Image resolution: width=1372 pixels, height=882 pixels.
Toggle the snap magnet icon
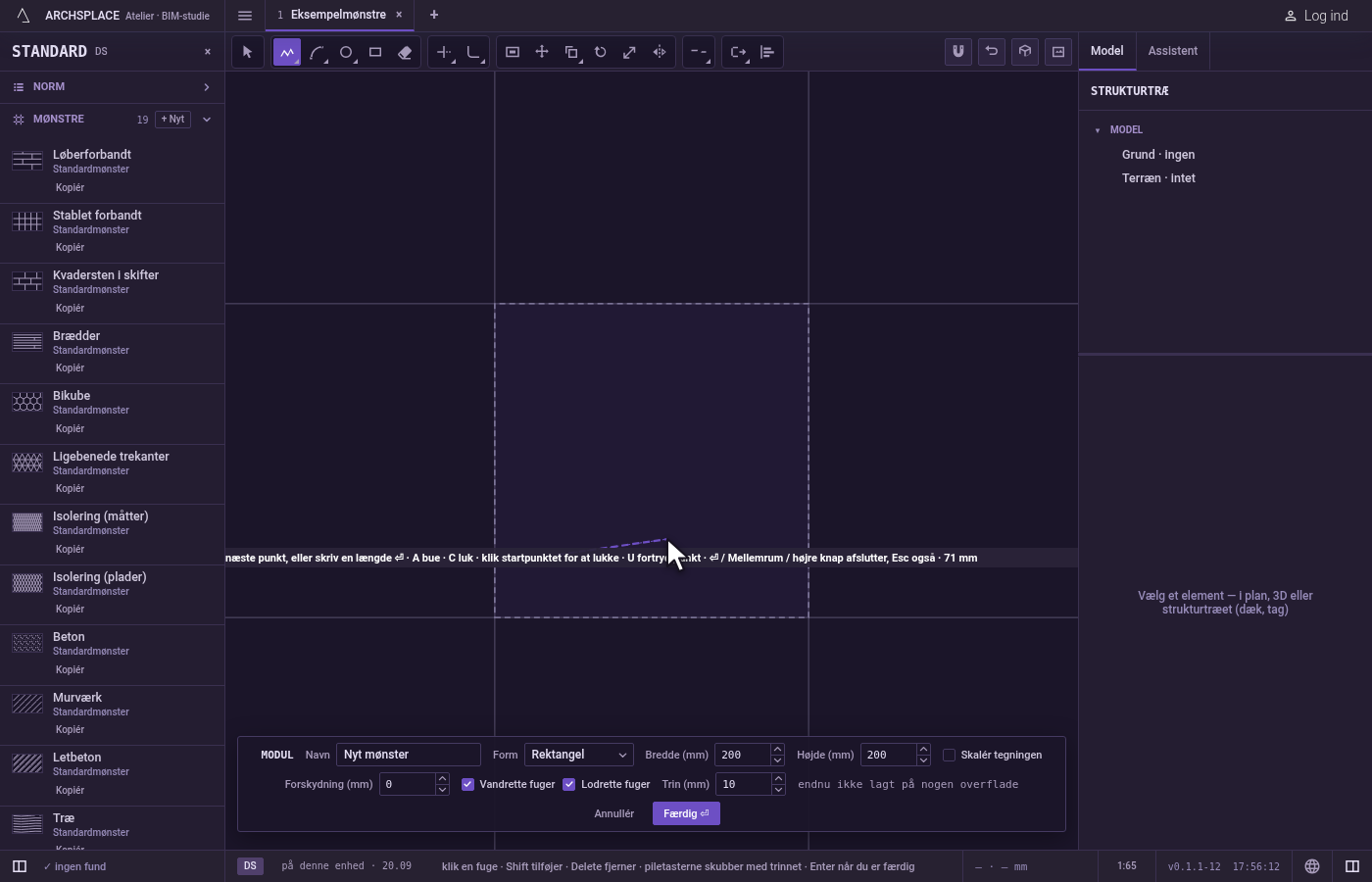958,52
